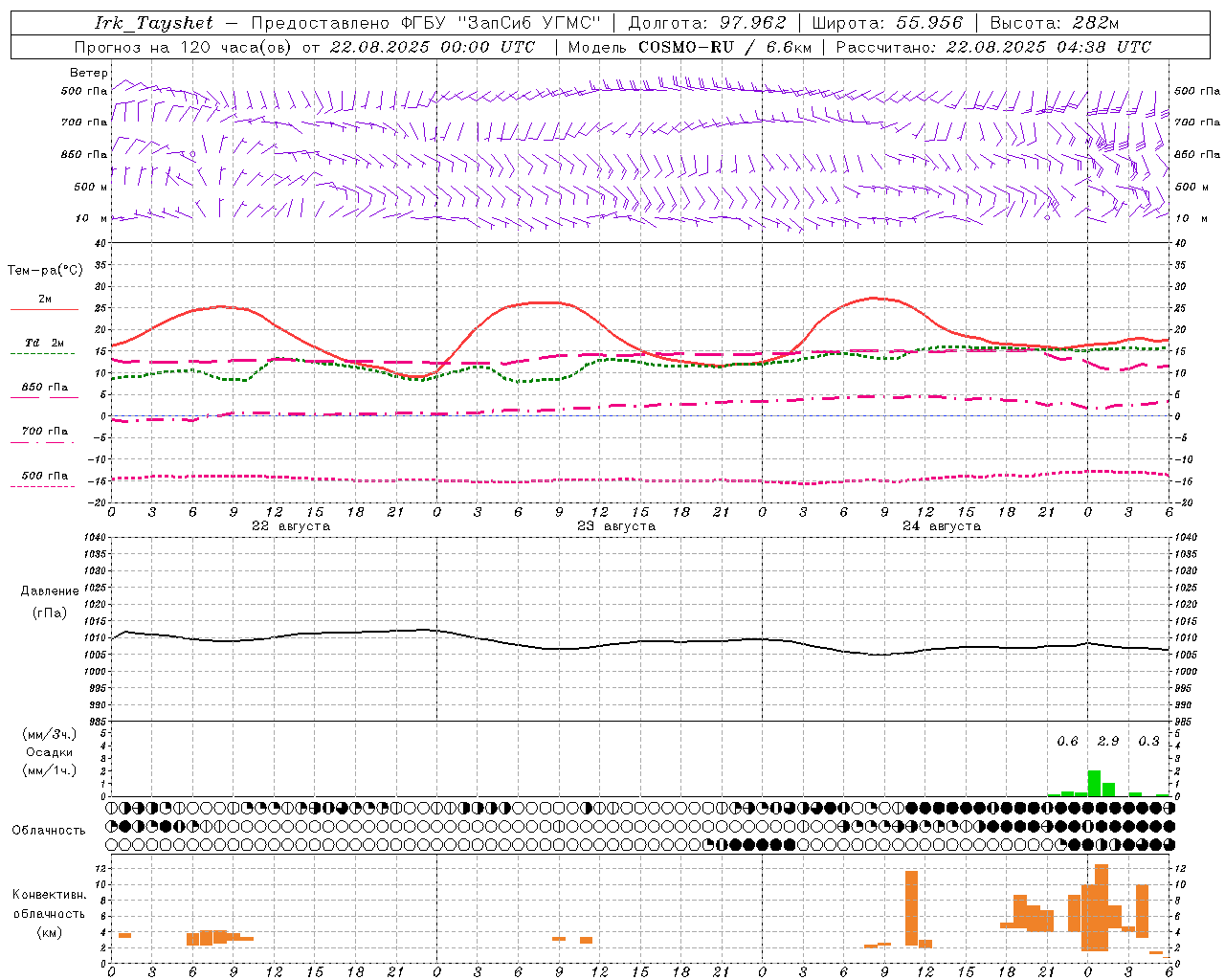Click the 850 гПа temperature legend label

(x=45, y=388)
